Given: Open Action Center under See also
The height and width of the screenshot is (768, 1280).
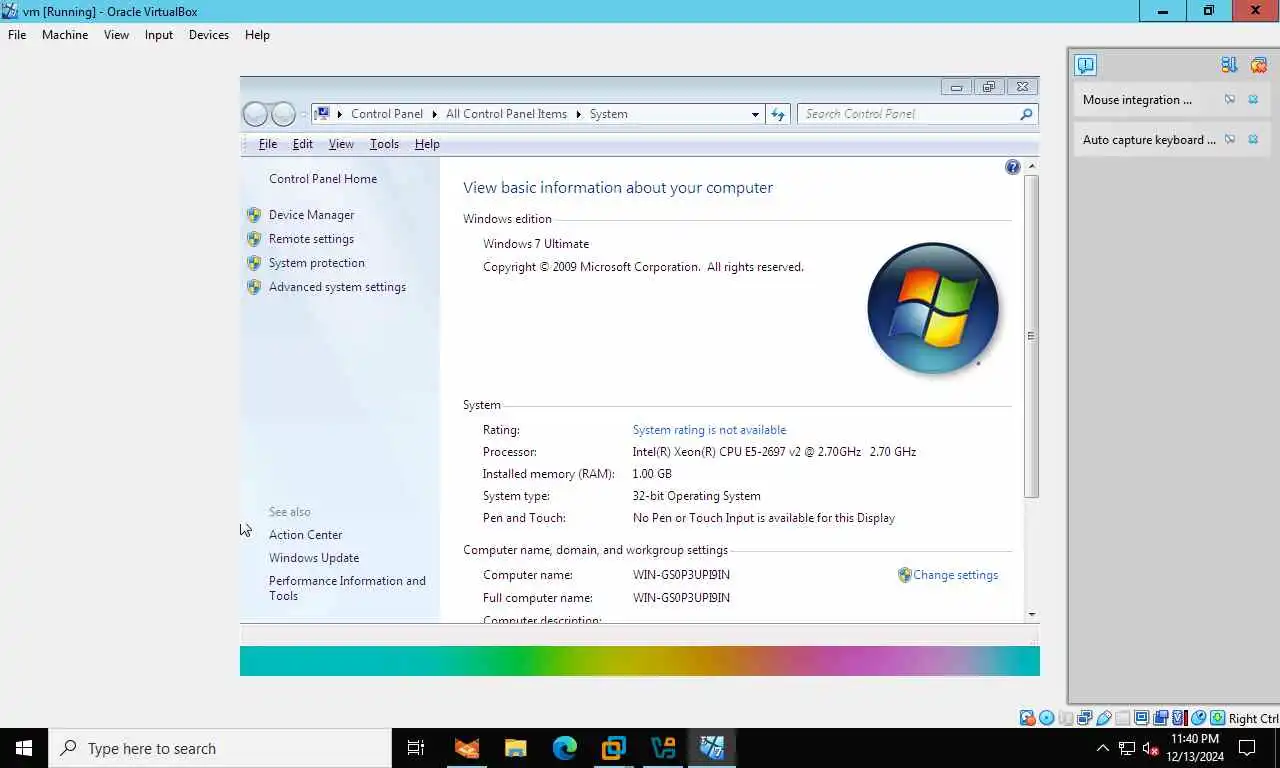Looking at the screenshot, I should pyautogui.click(x=305, y=535).
